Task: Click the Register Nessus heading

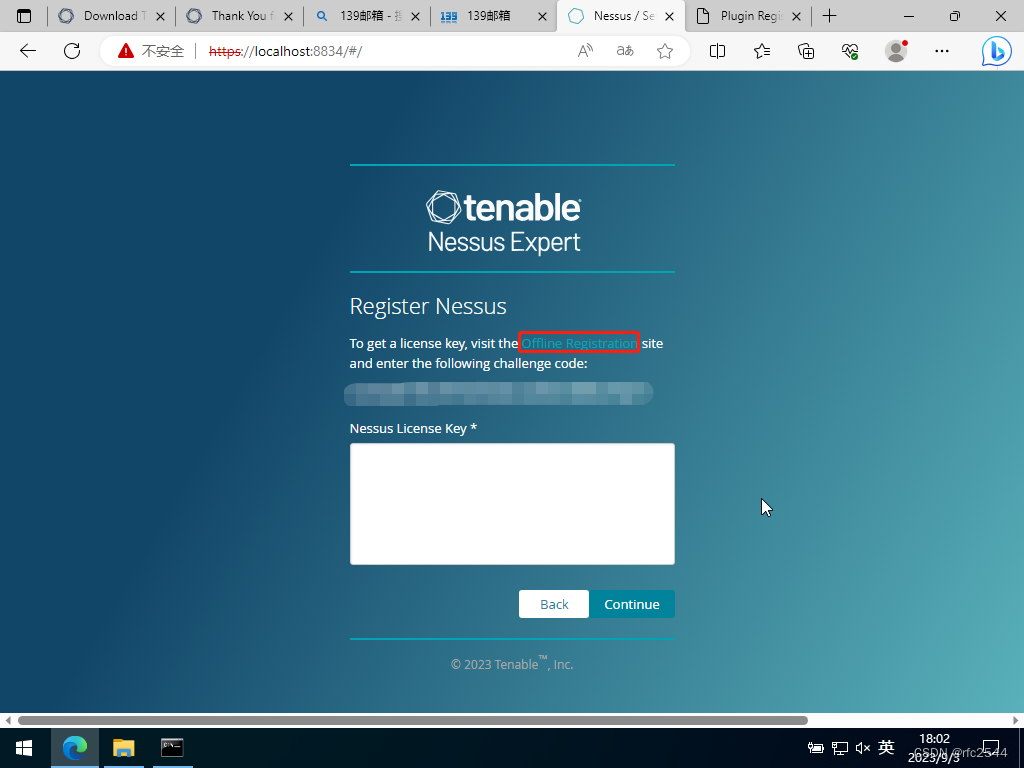Action: tap(428, 306)
